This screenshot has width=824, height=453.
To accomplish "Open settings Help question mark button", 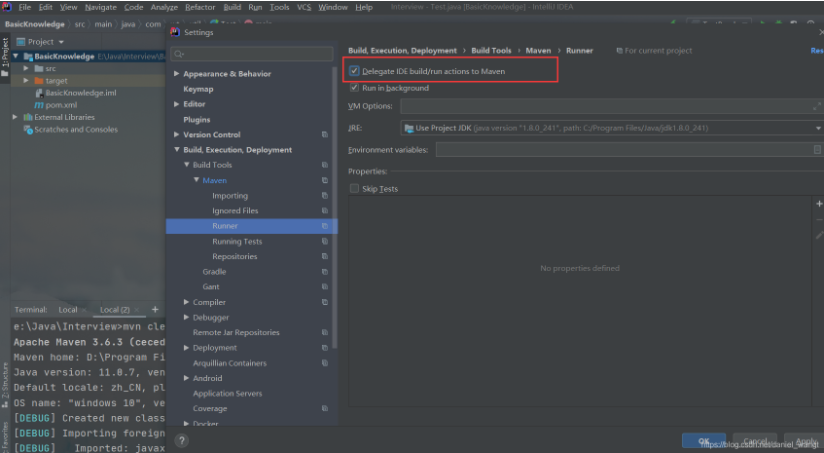I will (181, 440).
